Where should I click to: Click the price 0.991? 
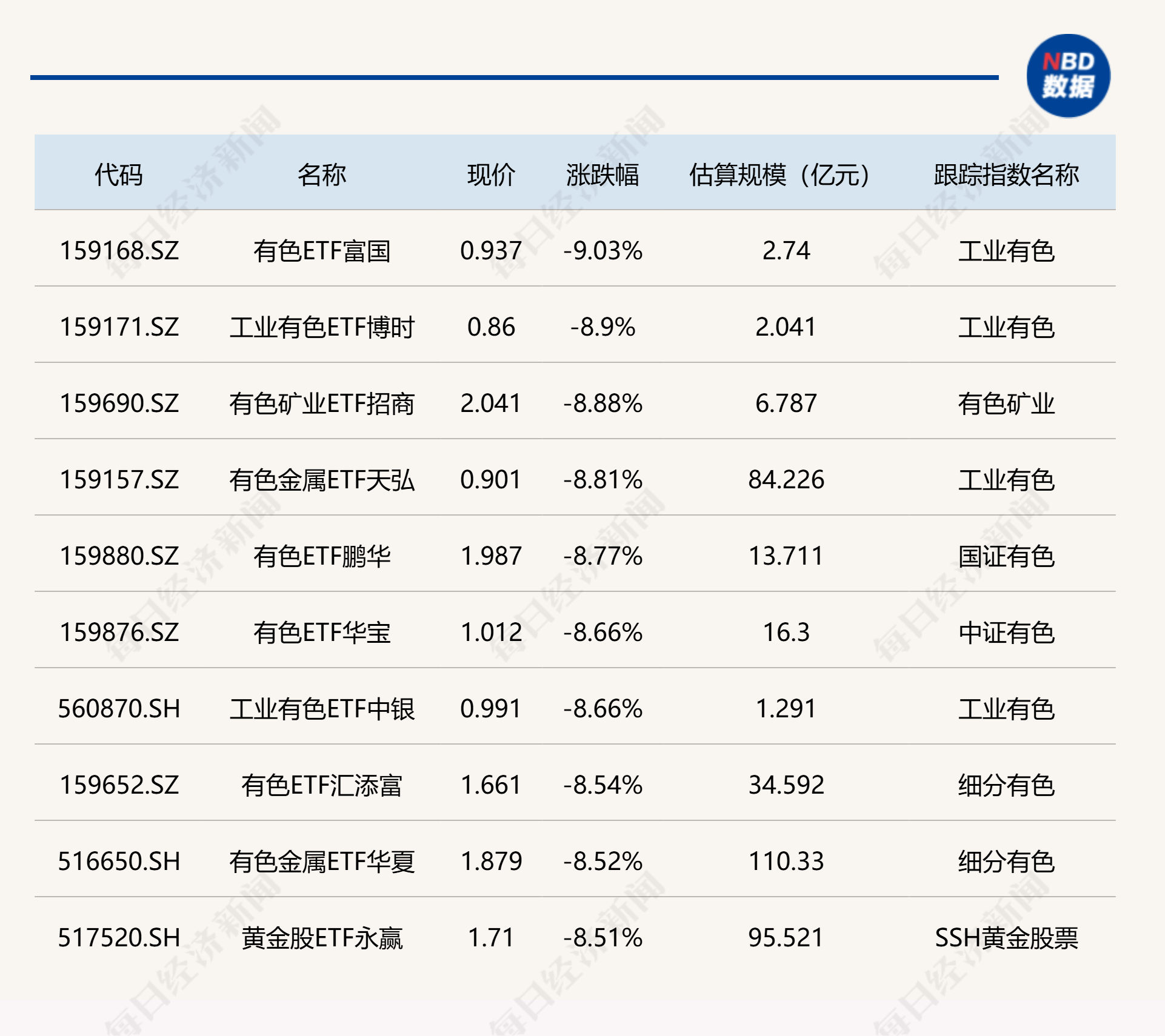pos(491,709)
